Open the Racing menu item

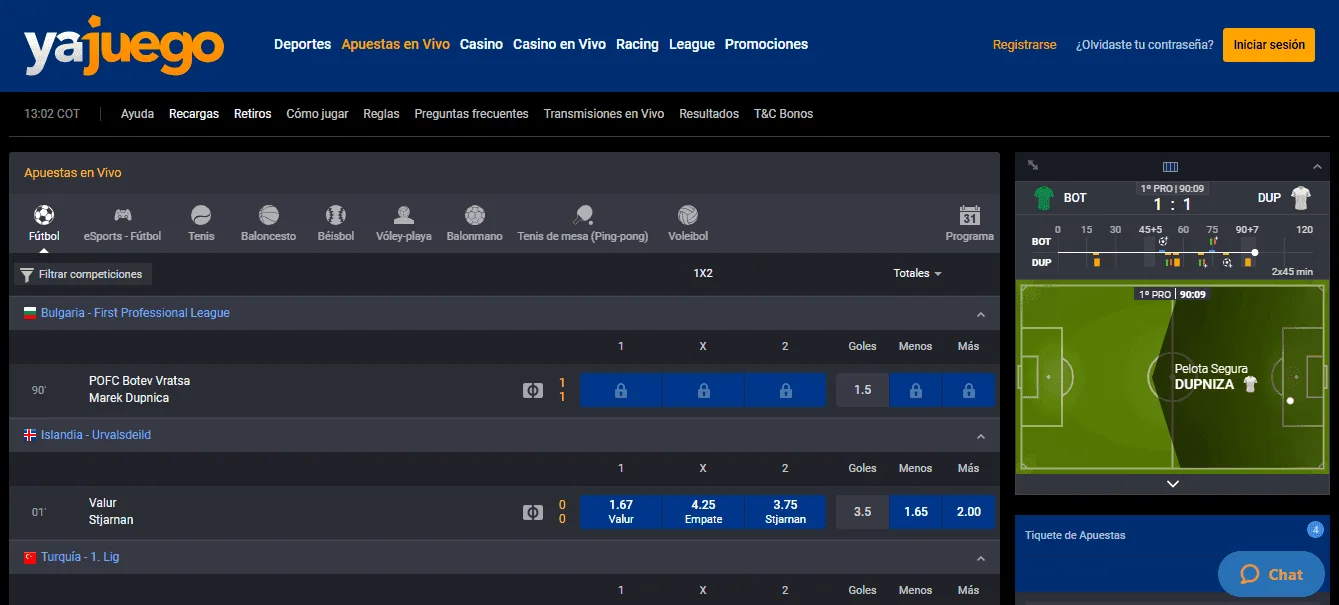(637, 44)
